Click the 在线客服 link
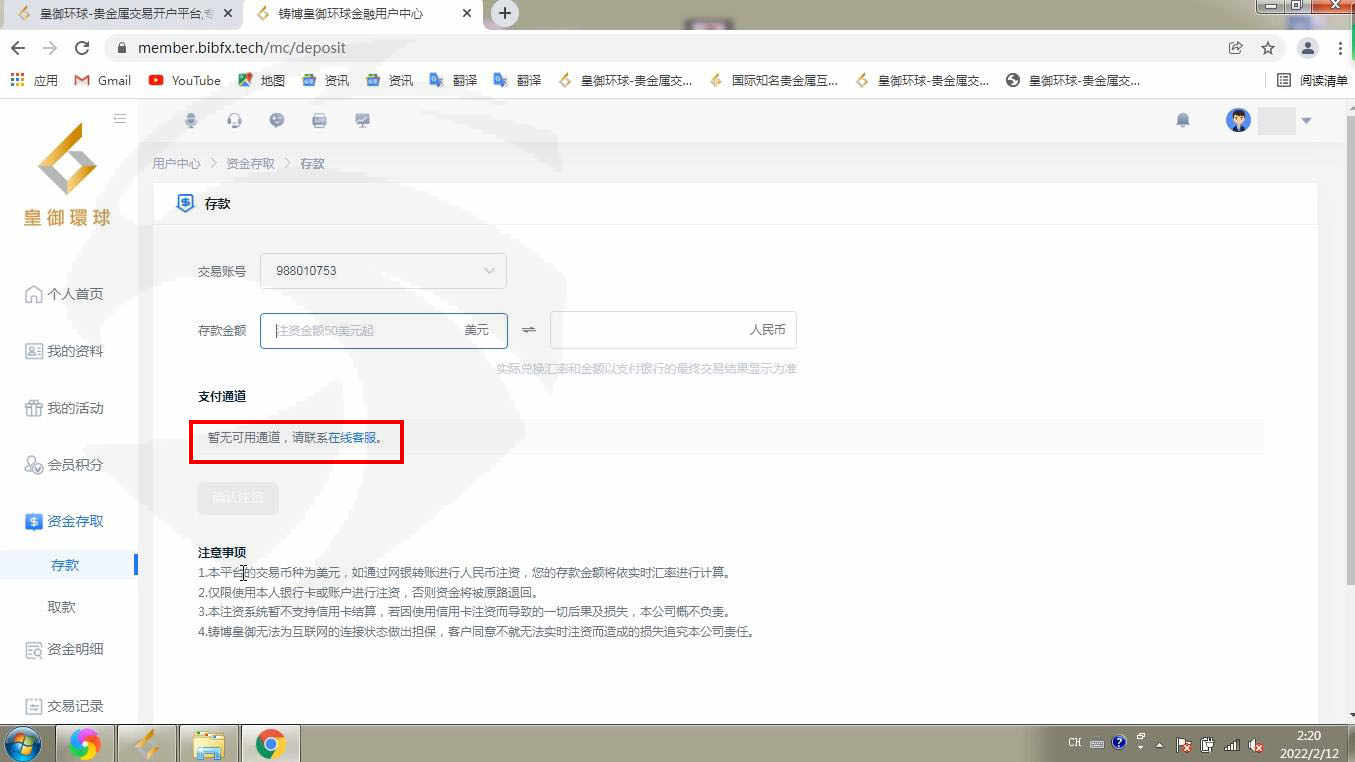 (x=352, y=438)
